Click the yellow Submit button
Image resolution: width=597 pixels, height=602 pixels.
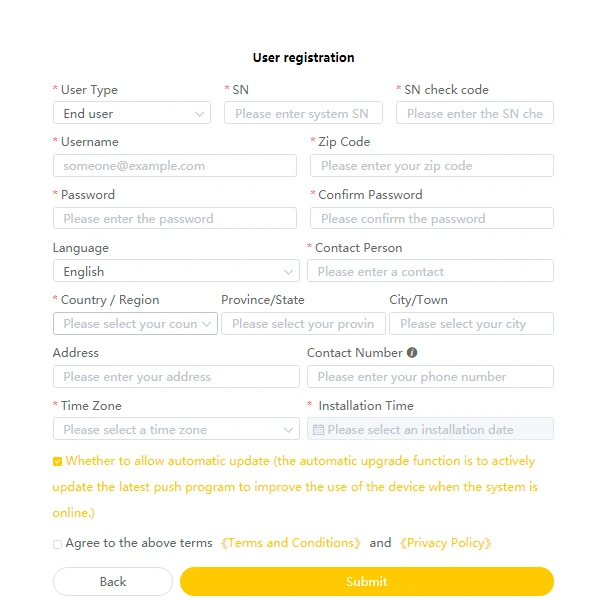click(367, 581)
